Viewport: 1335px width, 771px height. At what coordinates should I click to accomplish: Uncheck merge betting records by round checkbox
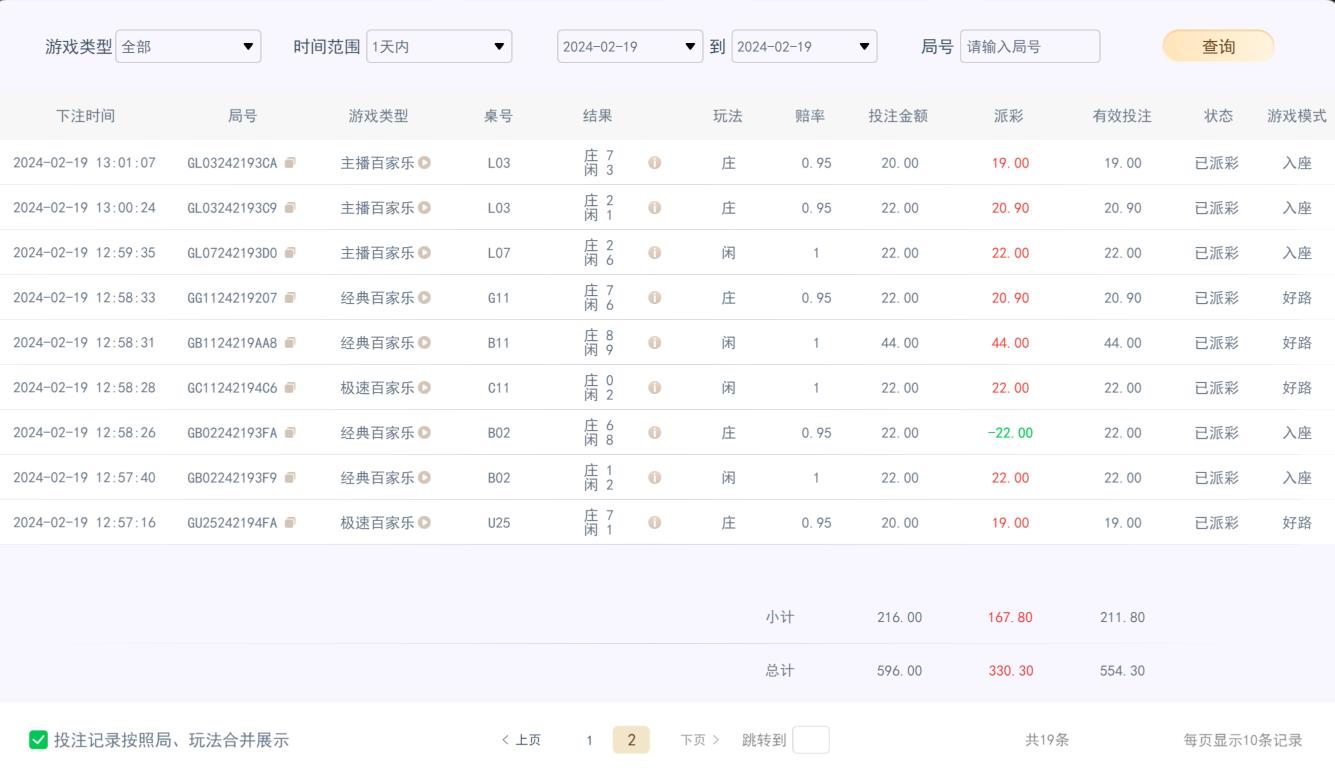click(x=38, y=740)
